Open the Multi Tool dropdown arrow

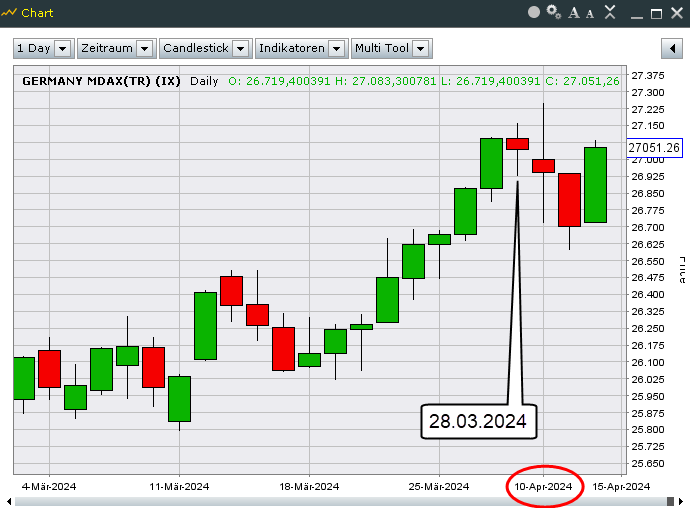[421, 48]
